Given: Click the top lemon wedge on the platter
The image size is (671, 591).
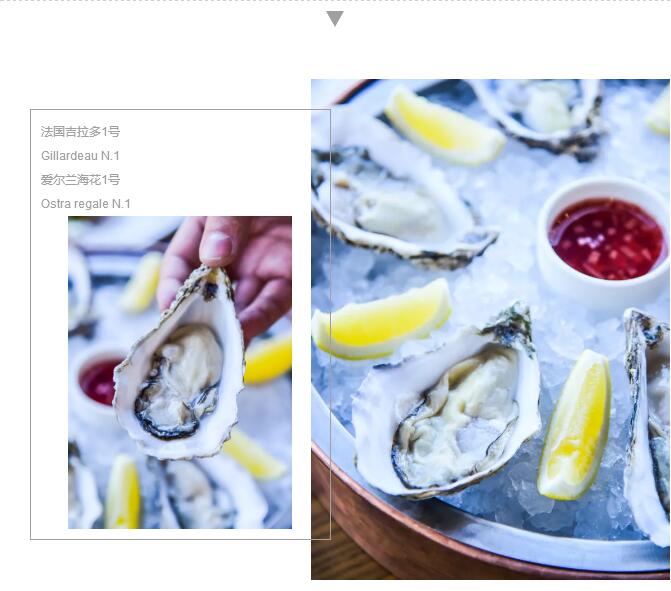Looking at the screenshot, I should (444, 128).
